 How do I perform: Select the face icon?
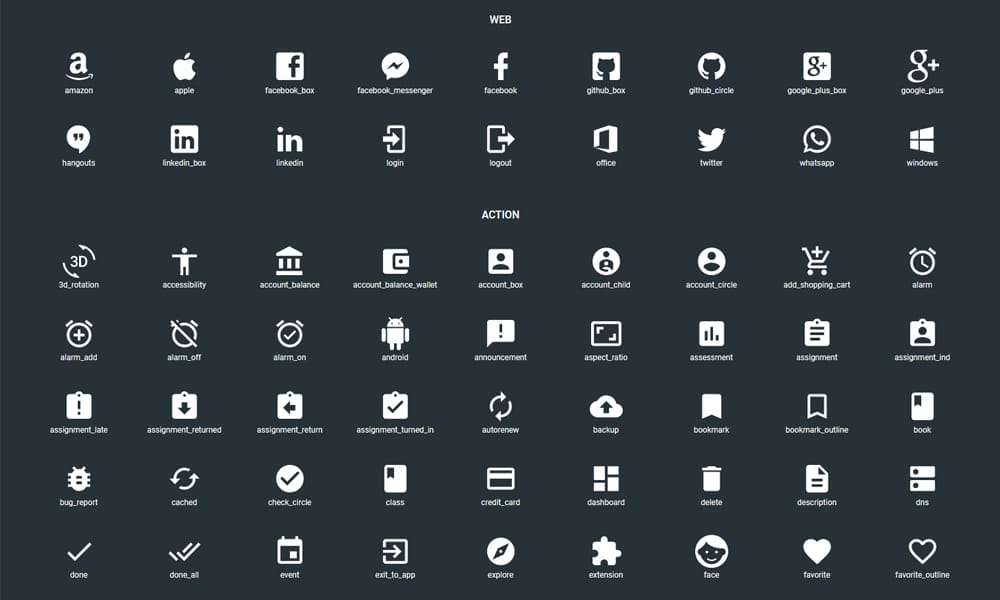(x=711, y=552)
